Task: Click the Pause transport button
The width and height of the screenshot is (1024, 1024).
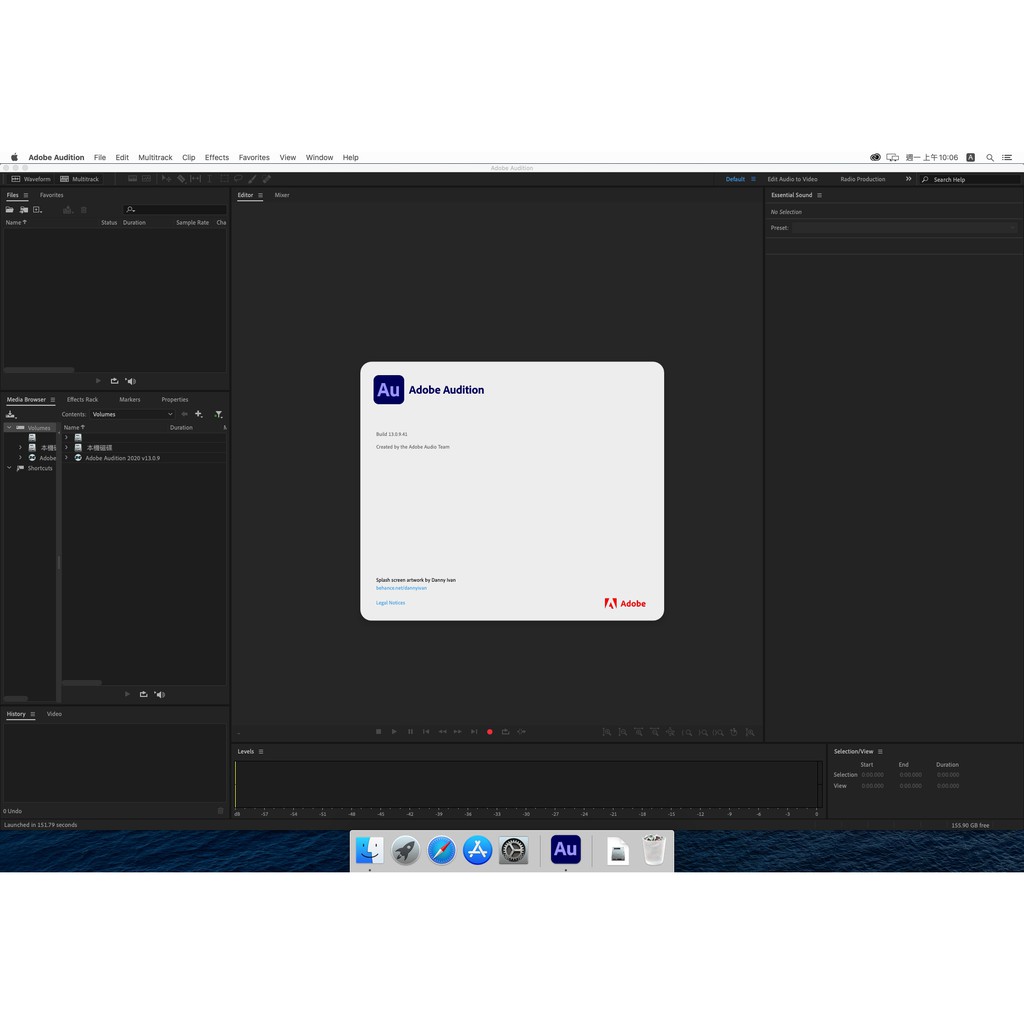Action: coord(410,732)
